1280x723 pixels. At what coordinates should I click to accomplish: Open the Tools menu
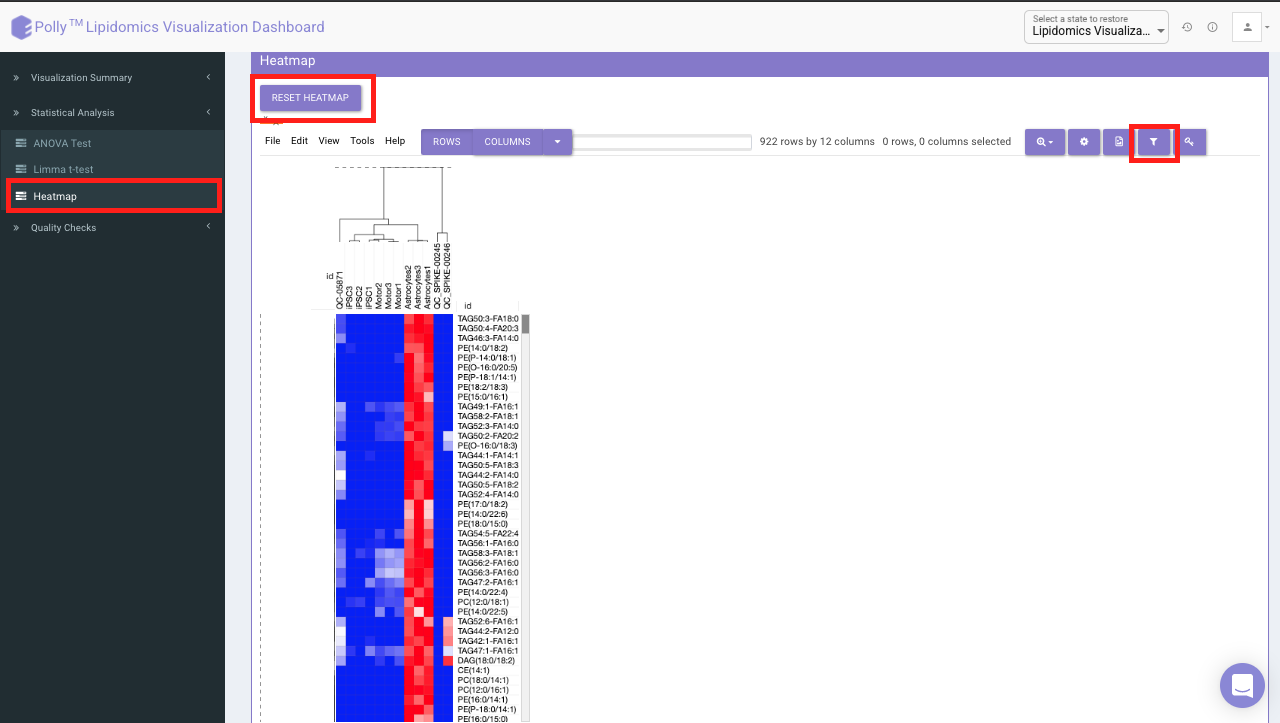click(x=362, y=141)
